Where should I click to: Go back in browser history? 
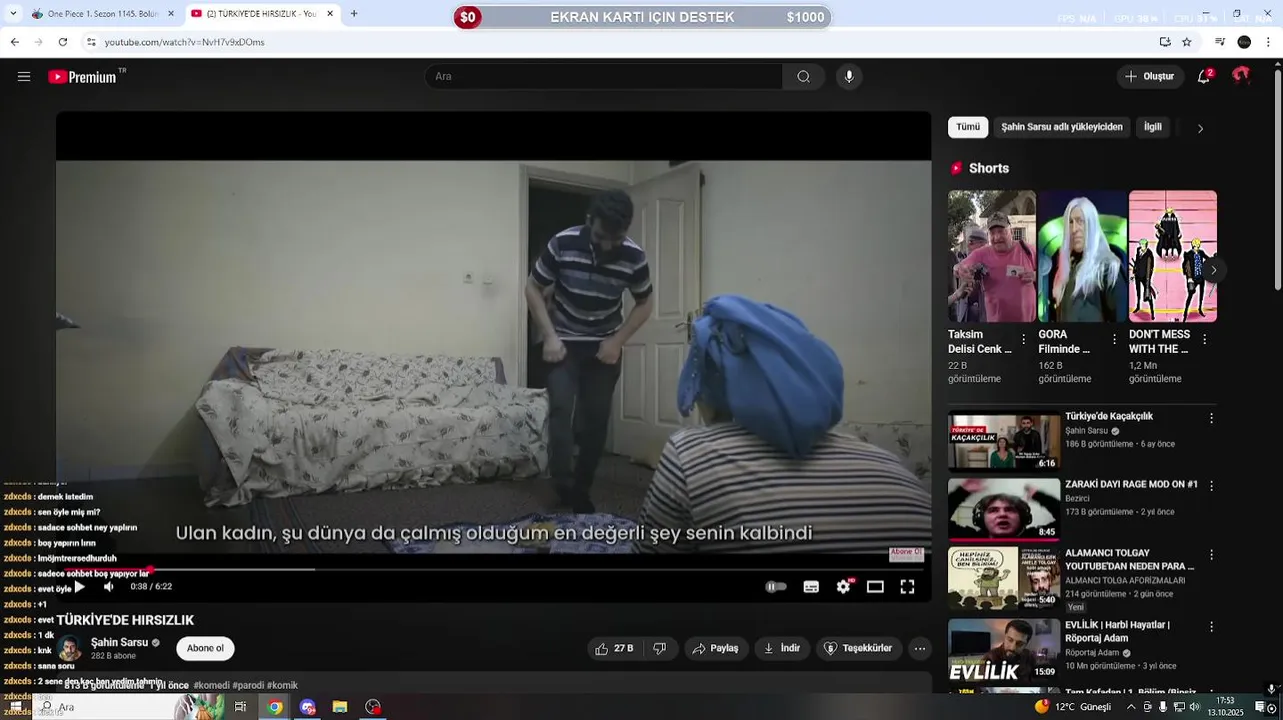tap(14, 42)
